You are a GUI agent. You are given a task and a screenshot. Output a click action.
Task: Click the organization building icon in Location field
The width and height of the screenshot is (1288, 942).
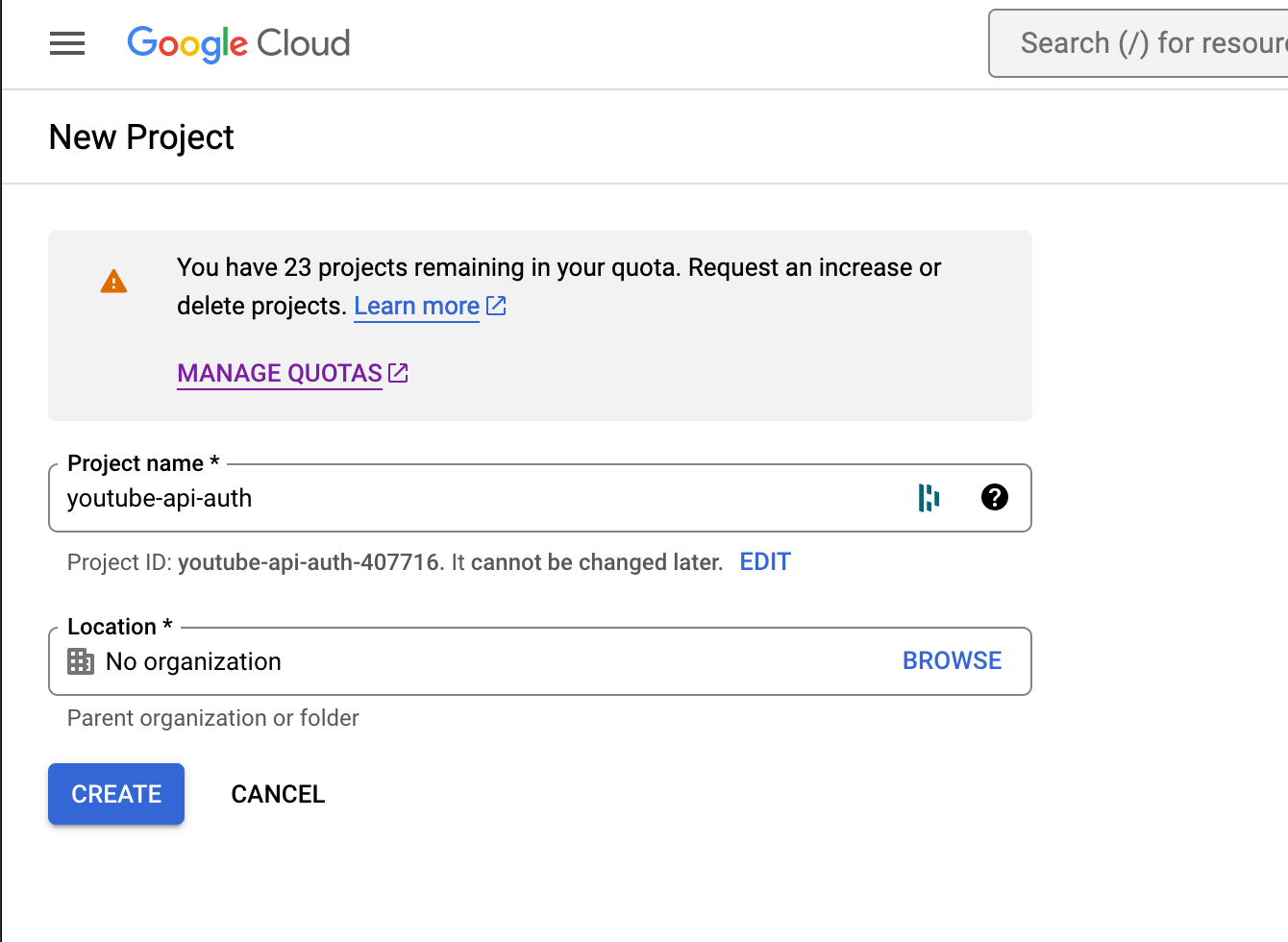(81, 661)
